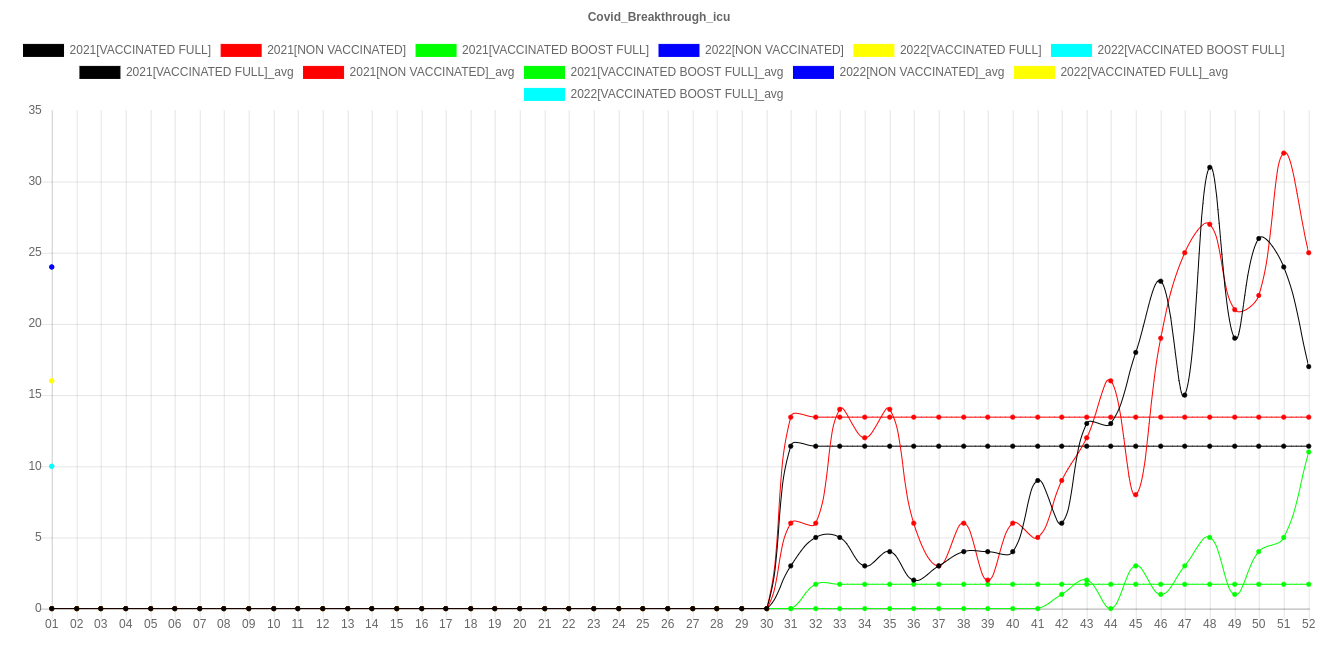This screenshot has width=1318, height=659.
Task: Hide 2022[VACCINATED FULL] dataset from legend
Action: point(970,50)
